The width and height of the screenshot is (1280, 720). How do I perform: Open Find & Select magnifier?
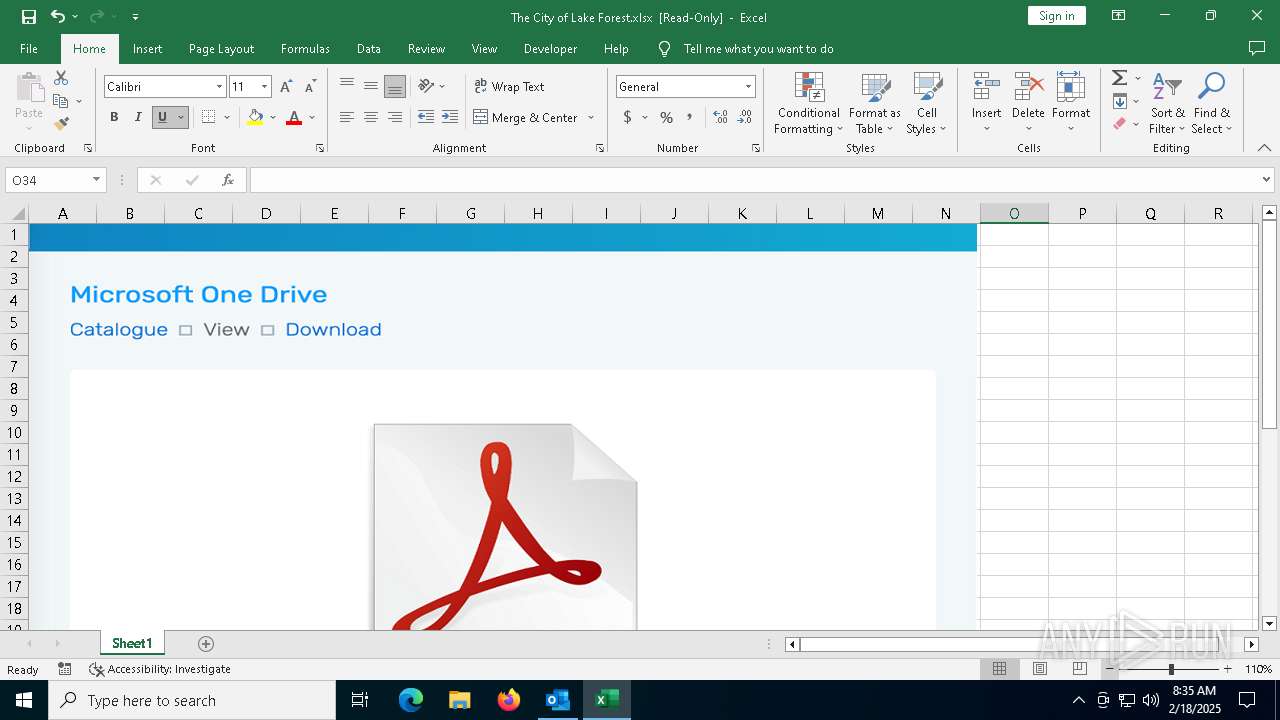[1212, 103]
